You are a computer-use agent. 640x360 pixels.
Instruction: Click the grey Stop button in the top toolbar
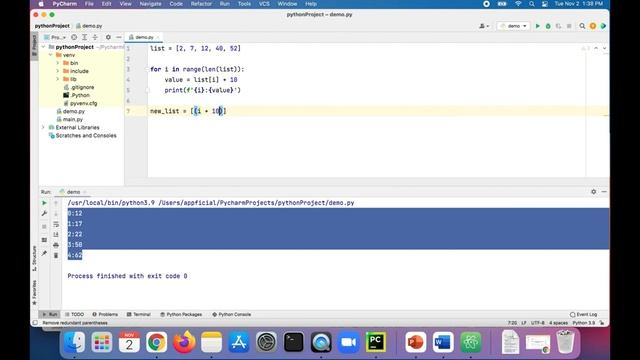pyautogui.click(x=569, y=26)
